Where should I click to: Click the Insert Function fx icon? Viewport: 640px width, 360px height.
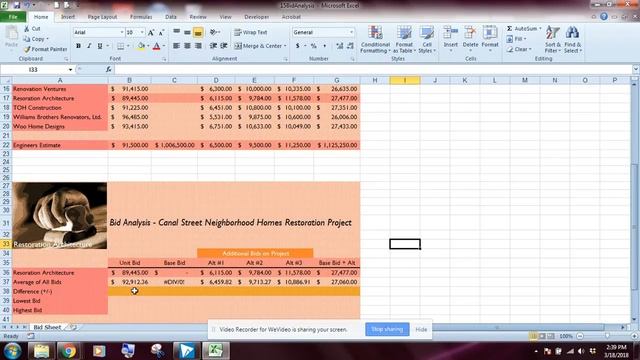109,69
